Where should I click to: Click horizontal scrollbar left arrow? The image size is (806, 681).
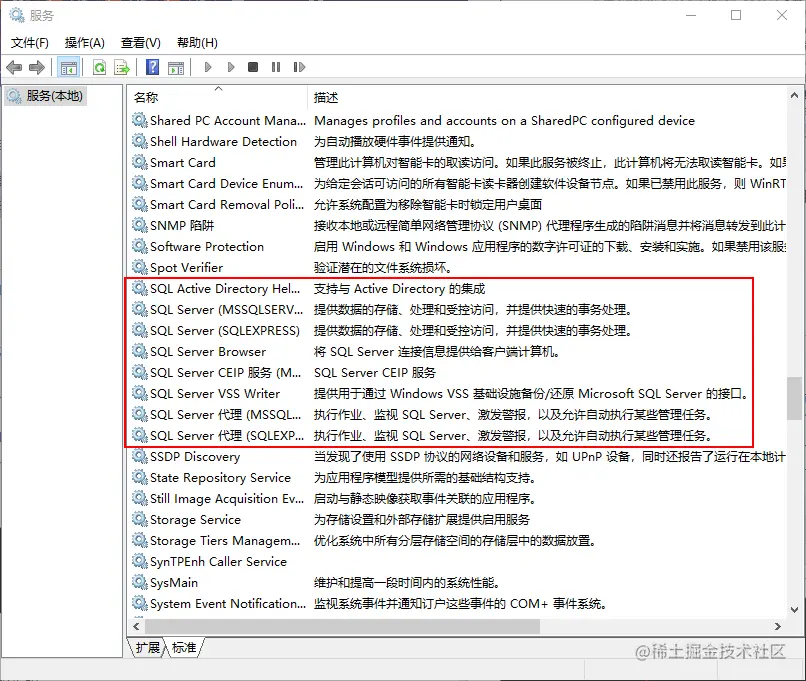click(136, 627)
